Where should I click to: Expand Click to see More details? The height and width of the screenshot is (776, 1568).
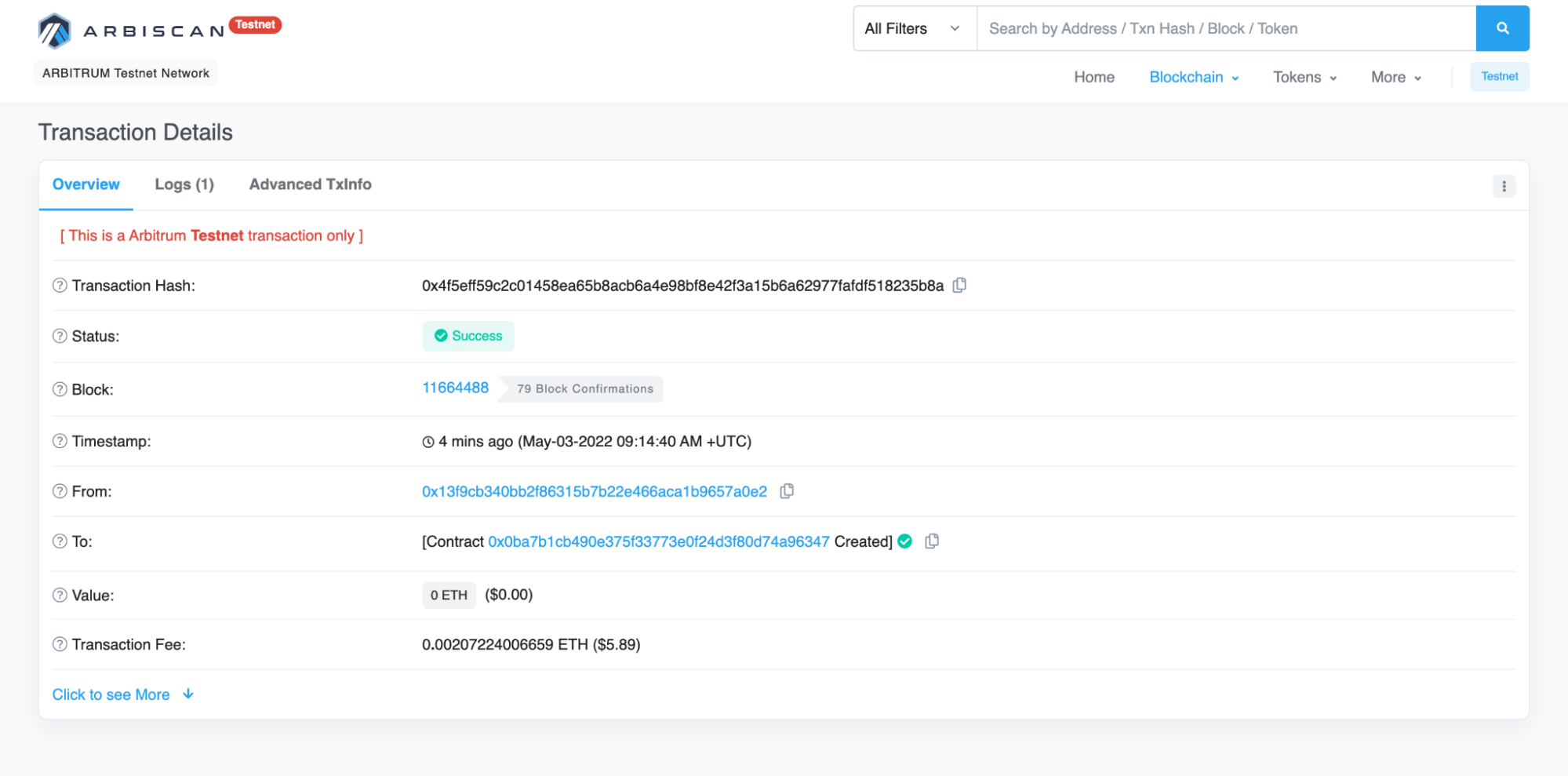[x=122, y=694]
